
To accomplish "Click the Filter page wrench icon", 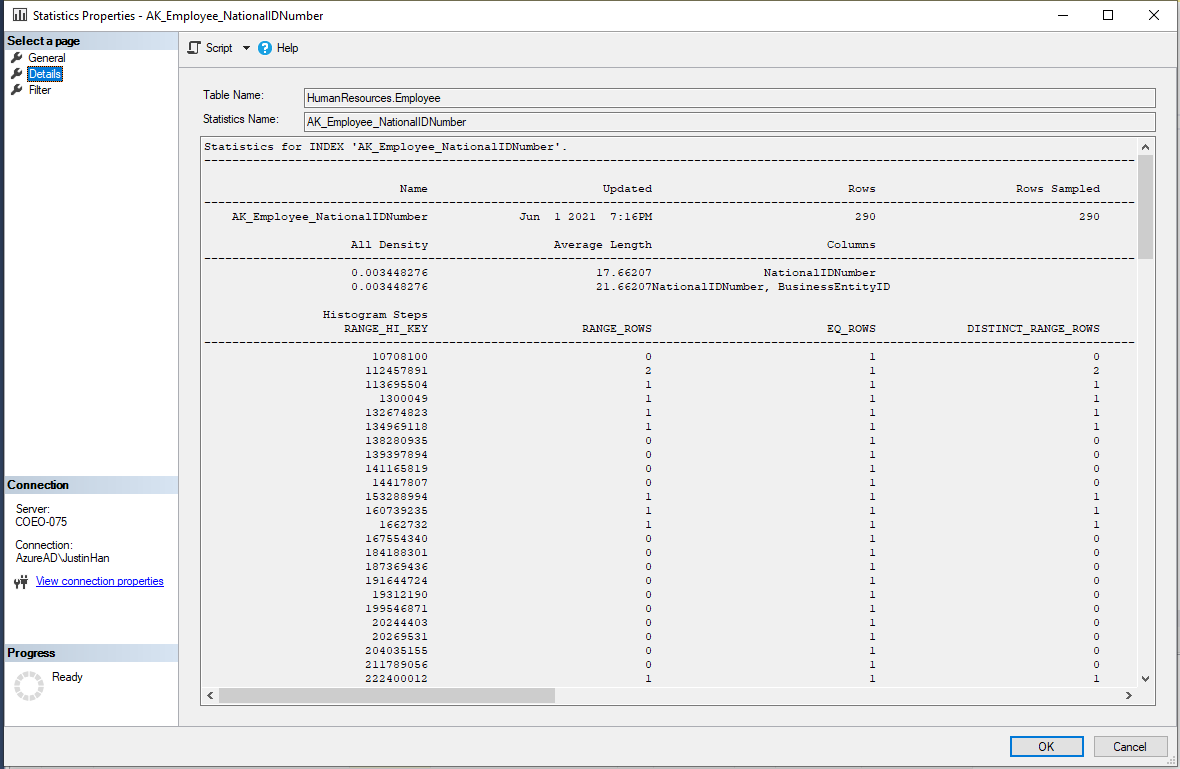I will (17, 90).
